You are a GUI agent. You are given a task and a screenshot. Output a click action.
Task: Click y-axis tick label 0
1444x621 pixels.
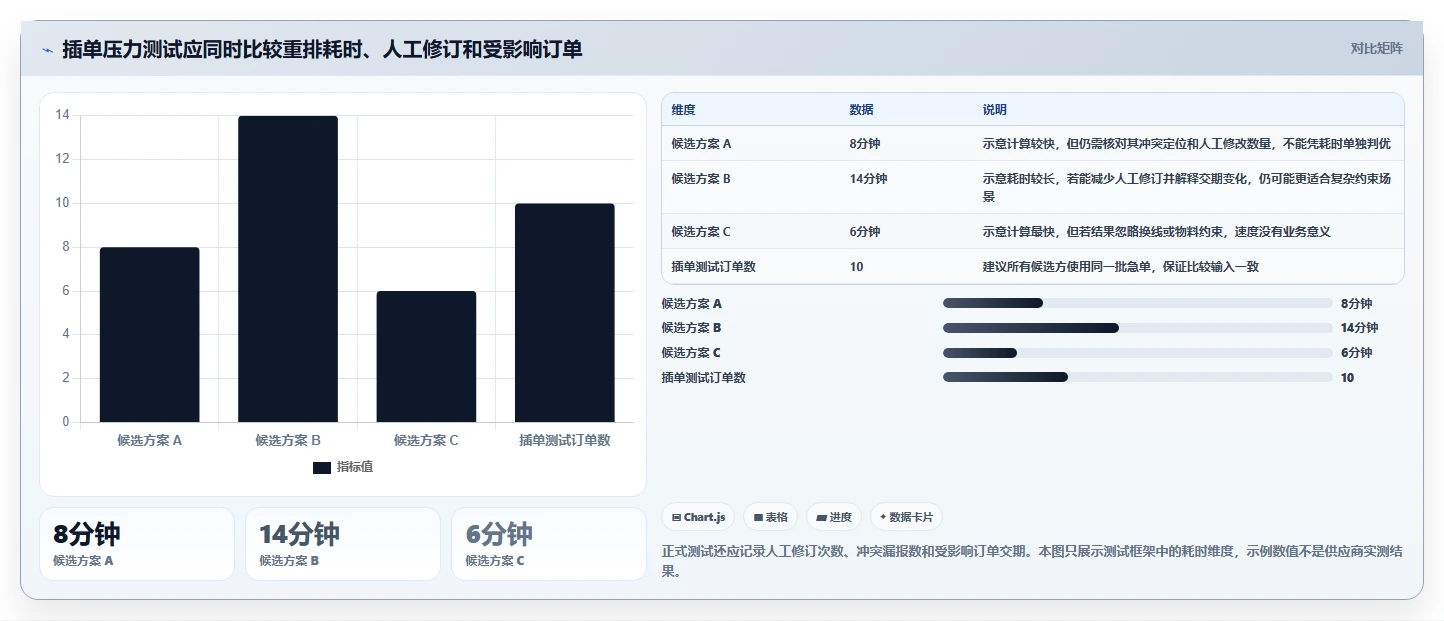point(66,422)
